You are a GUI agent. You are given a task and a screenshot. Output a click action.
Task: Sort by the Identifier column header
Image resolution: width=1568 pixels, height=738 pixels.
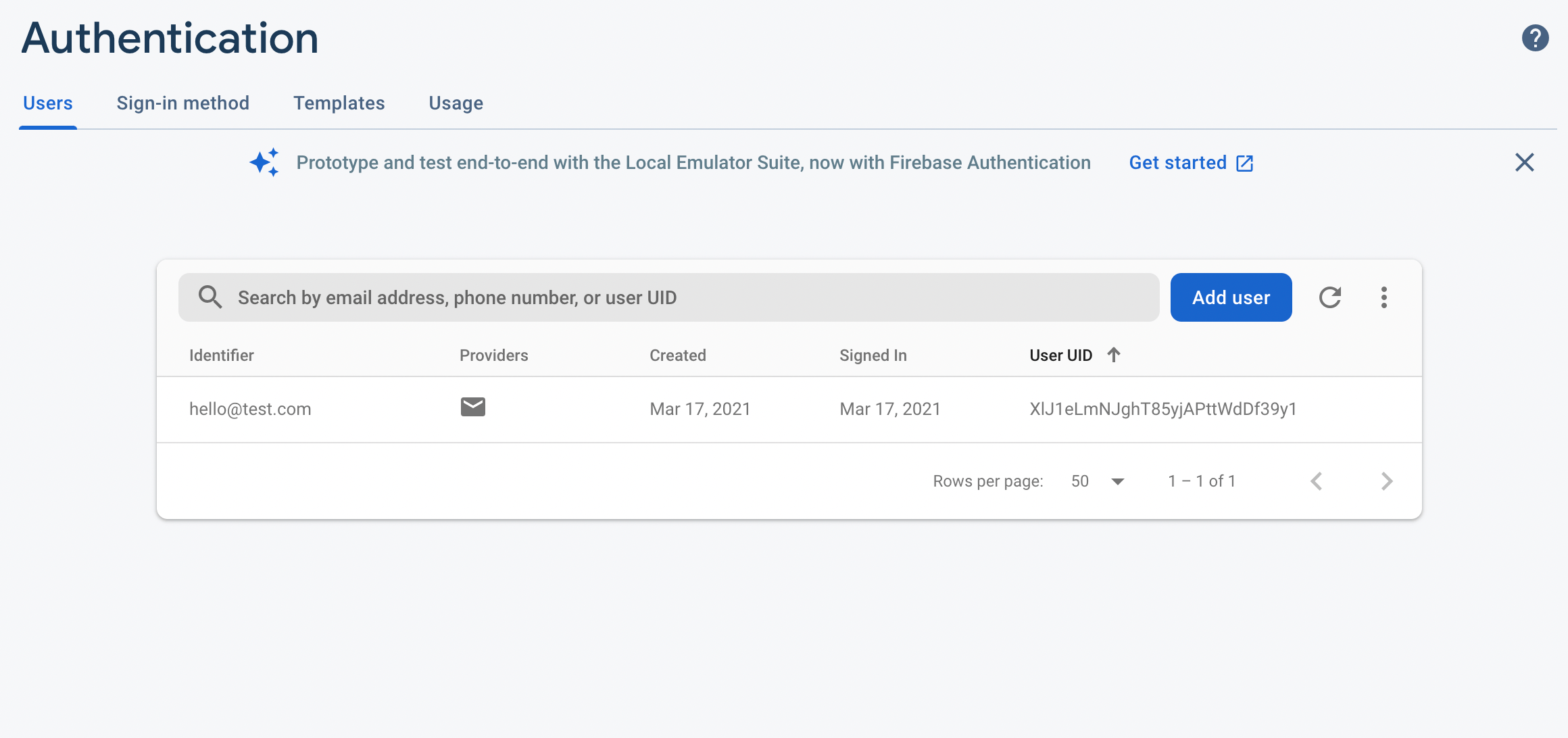tap(221, 355)
